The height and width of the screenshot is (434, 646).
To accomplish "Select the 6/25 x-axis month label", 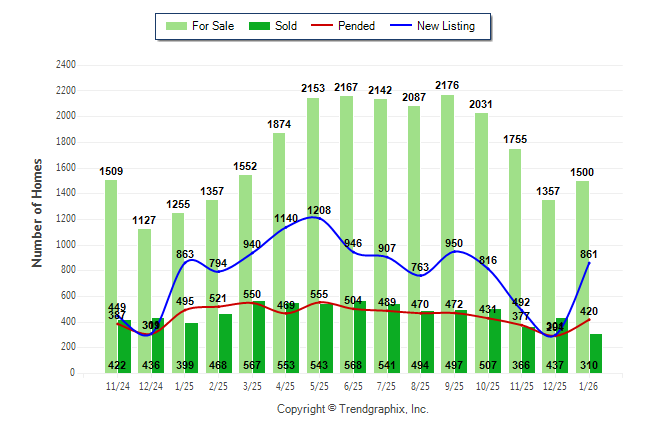I will (x=354, y=385).
